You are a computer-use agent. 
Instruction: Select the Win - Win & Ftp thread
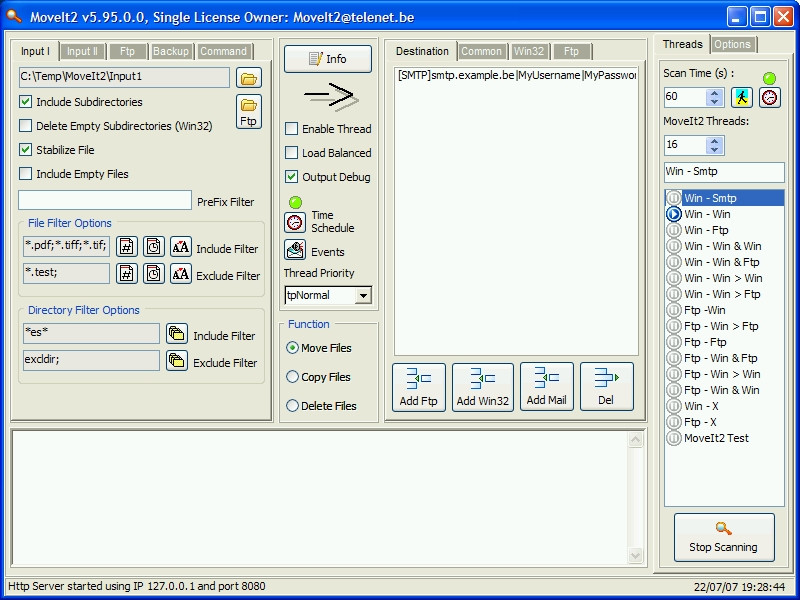coord(721,262)
